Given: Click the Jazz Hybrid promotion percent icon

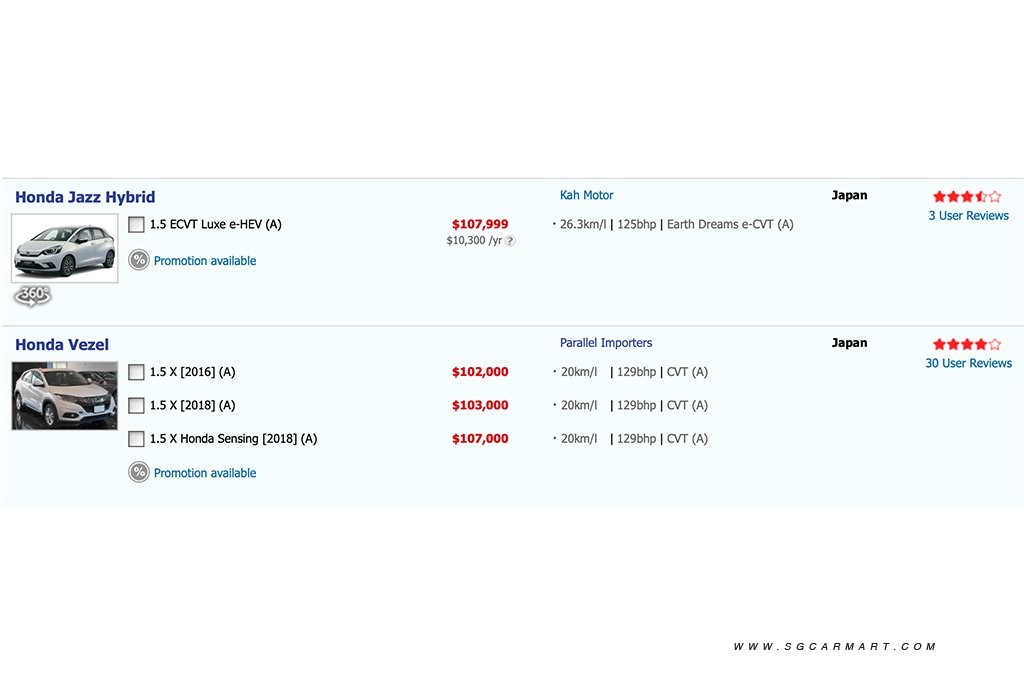Looking at the screenshot, I should click(x=138, y=260).
